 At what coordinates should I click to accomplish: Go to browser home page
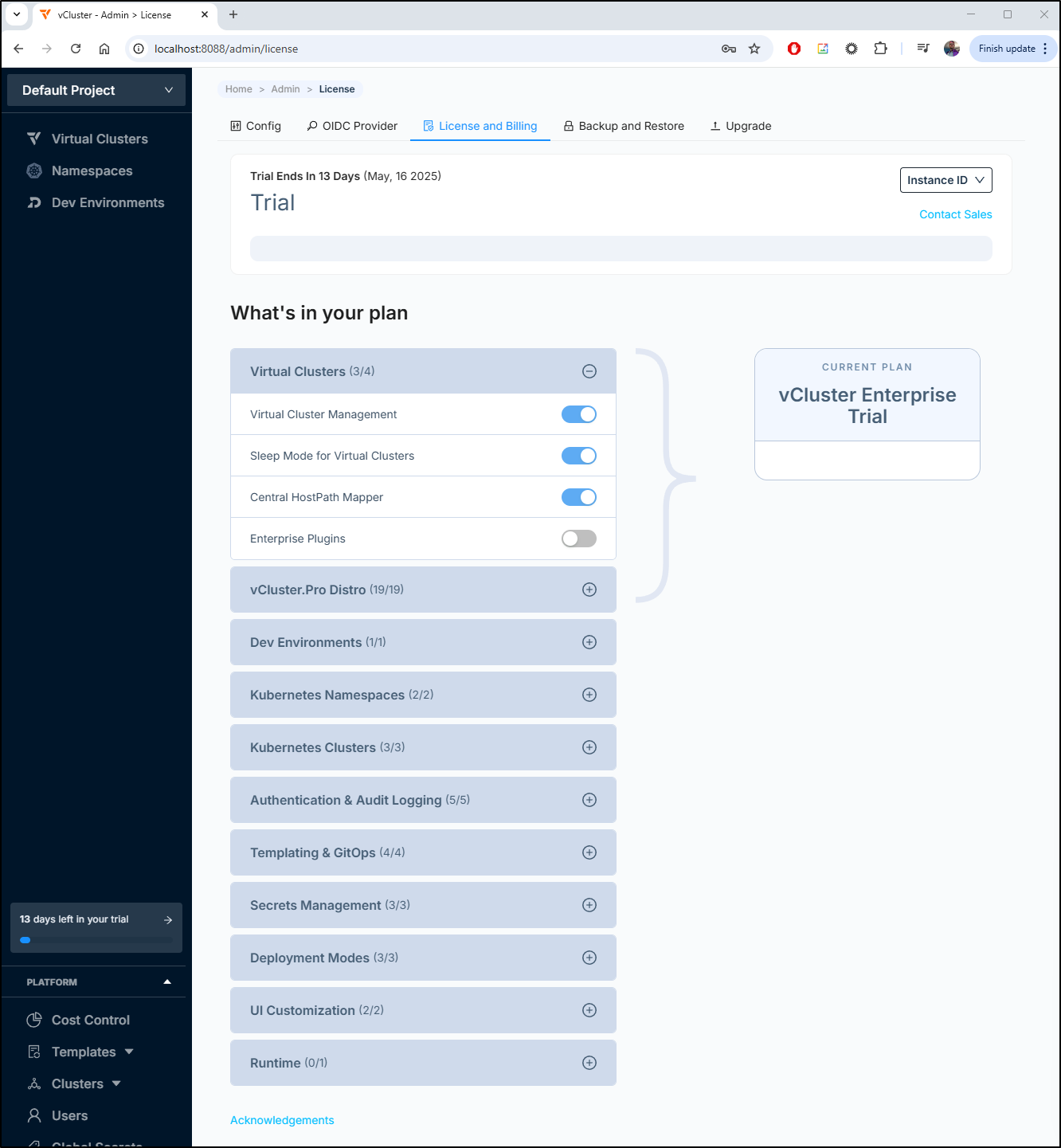104,49
